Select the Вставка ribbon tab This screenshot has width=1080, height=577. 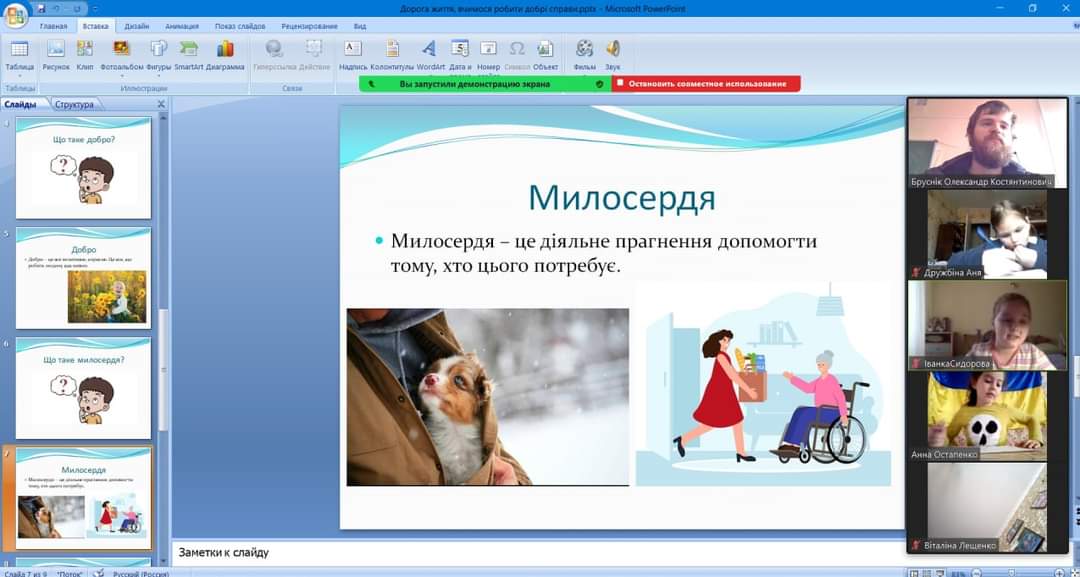click(x=95, y=26)
